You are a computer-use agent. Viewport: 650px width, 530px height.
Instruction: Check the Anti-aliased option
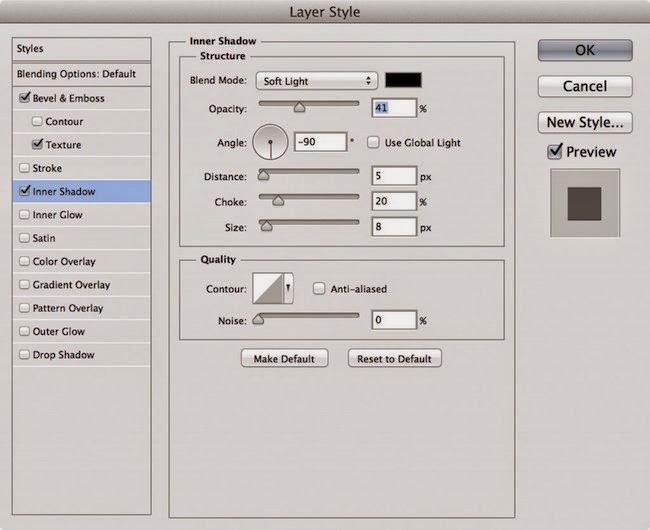point(319,288)
